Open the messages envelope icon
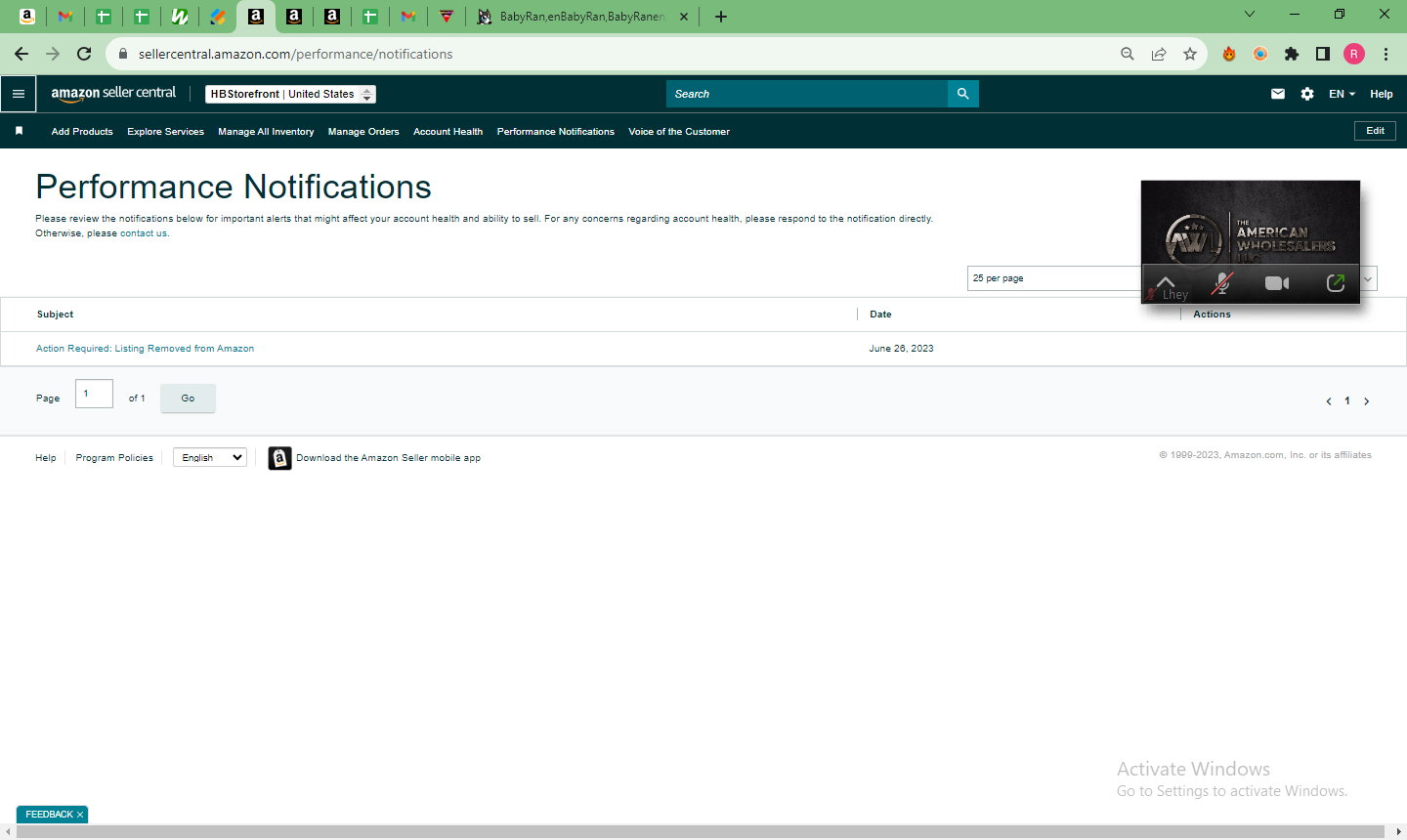The height and width of the screenshot is (840, 1407). point(1278,94)
